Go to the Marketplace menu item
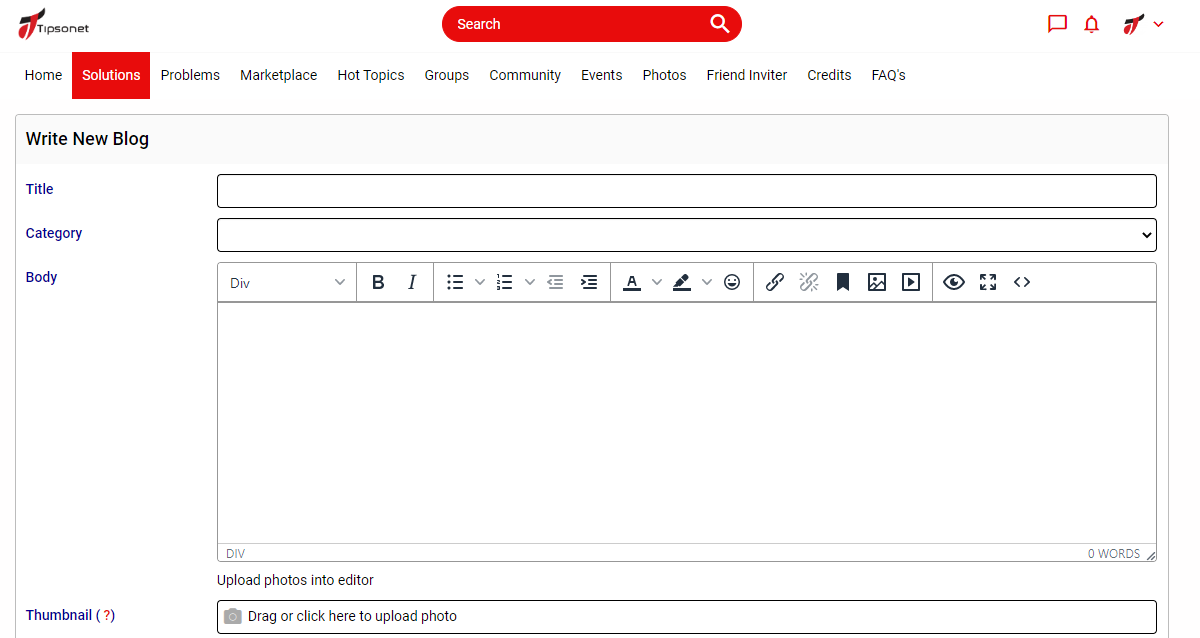 tap(278, 75)
